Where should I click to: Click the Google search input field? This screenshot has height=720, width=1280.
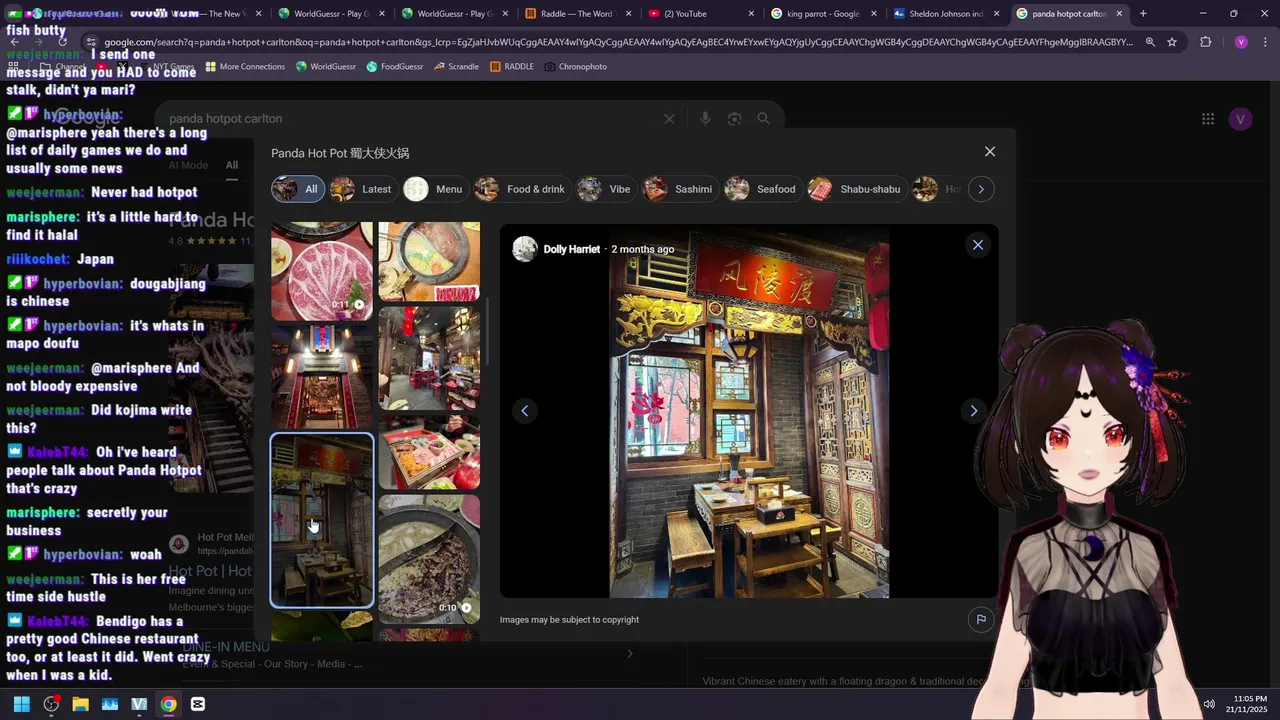click(410, 119)
